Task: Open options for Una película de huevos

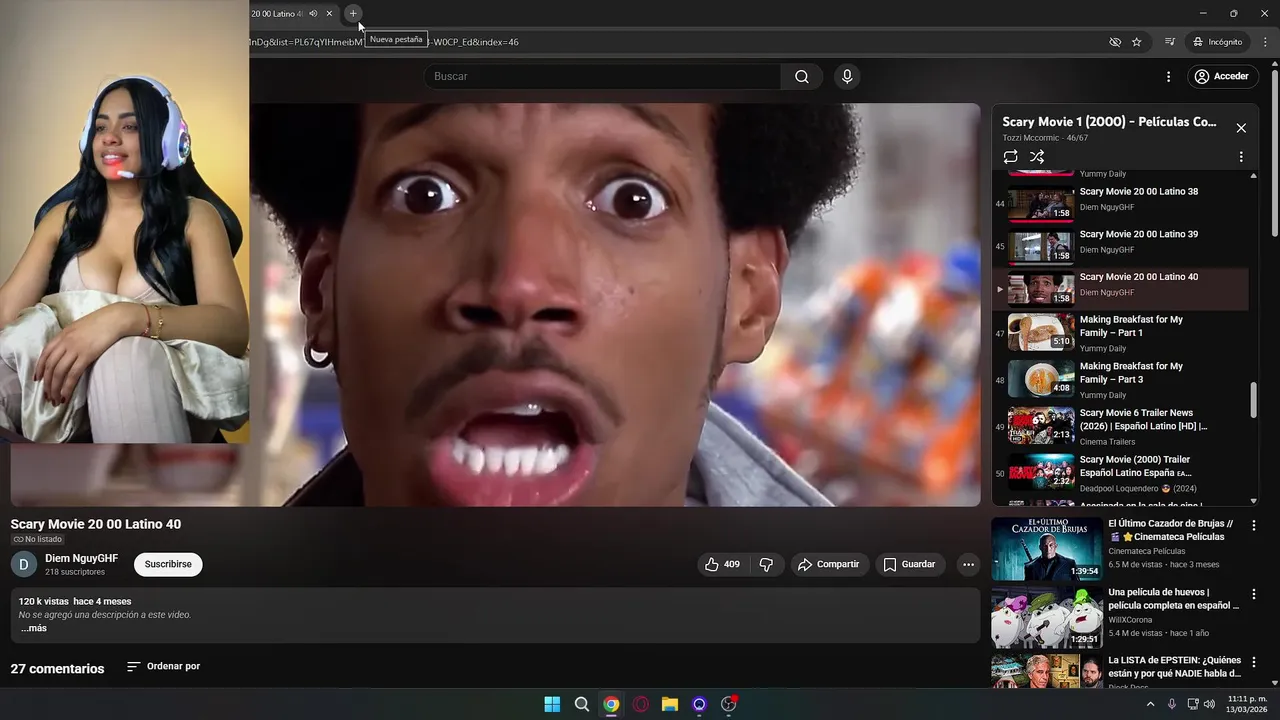Action: click(1253, 594)
